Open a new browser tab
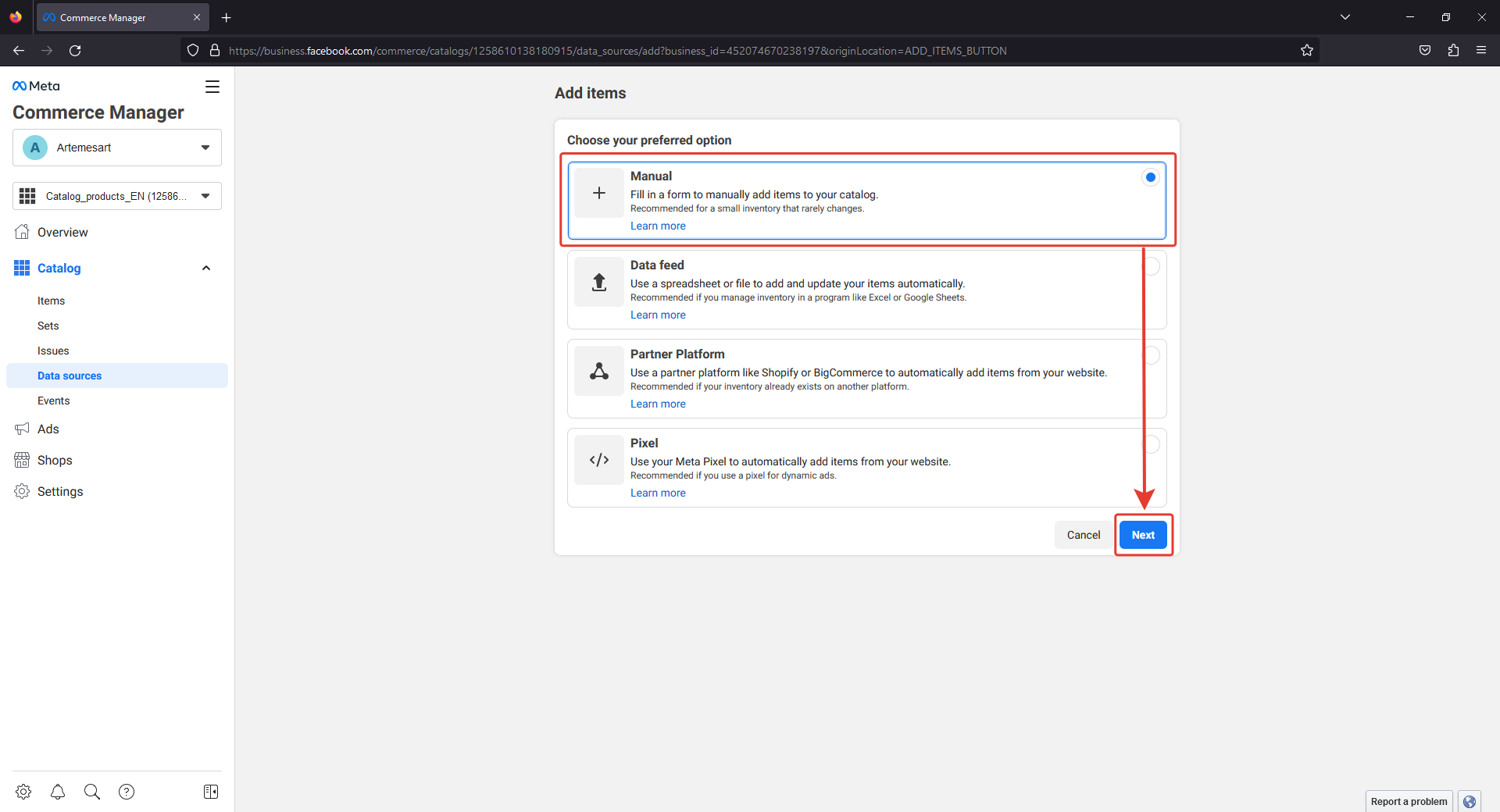This screenshot has height=812, width=1500. tap(227, 17)
